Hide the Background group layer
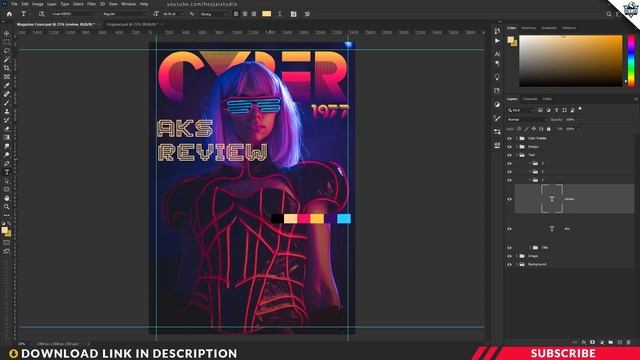The image size is (640, 360). click(509, 264)
